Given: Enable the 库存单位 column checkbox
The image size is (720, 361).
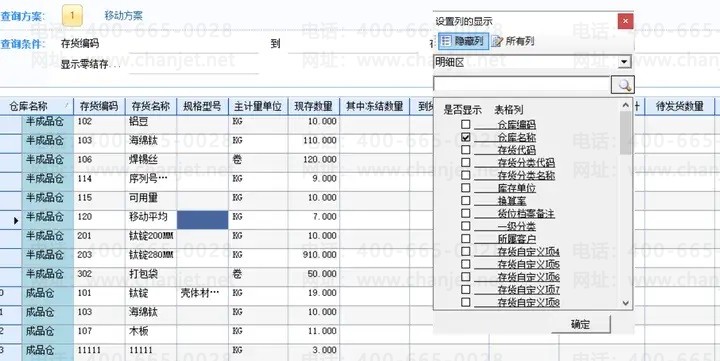Looking at the screenshot, I should tap(466, 188).
